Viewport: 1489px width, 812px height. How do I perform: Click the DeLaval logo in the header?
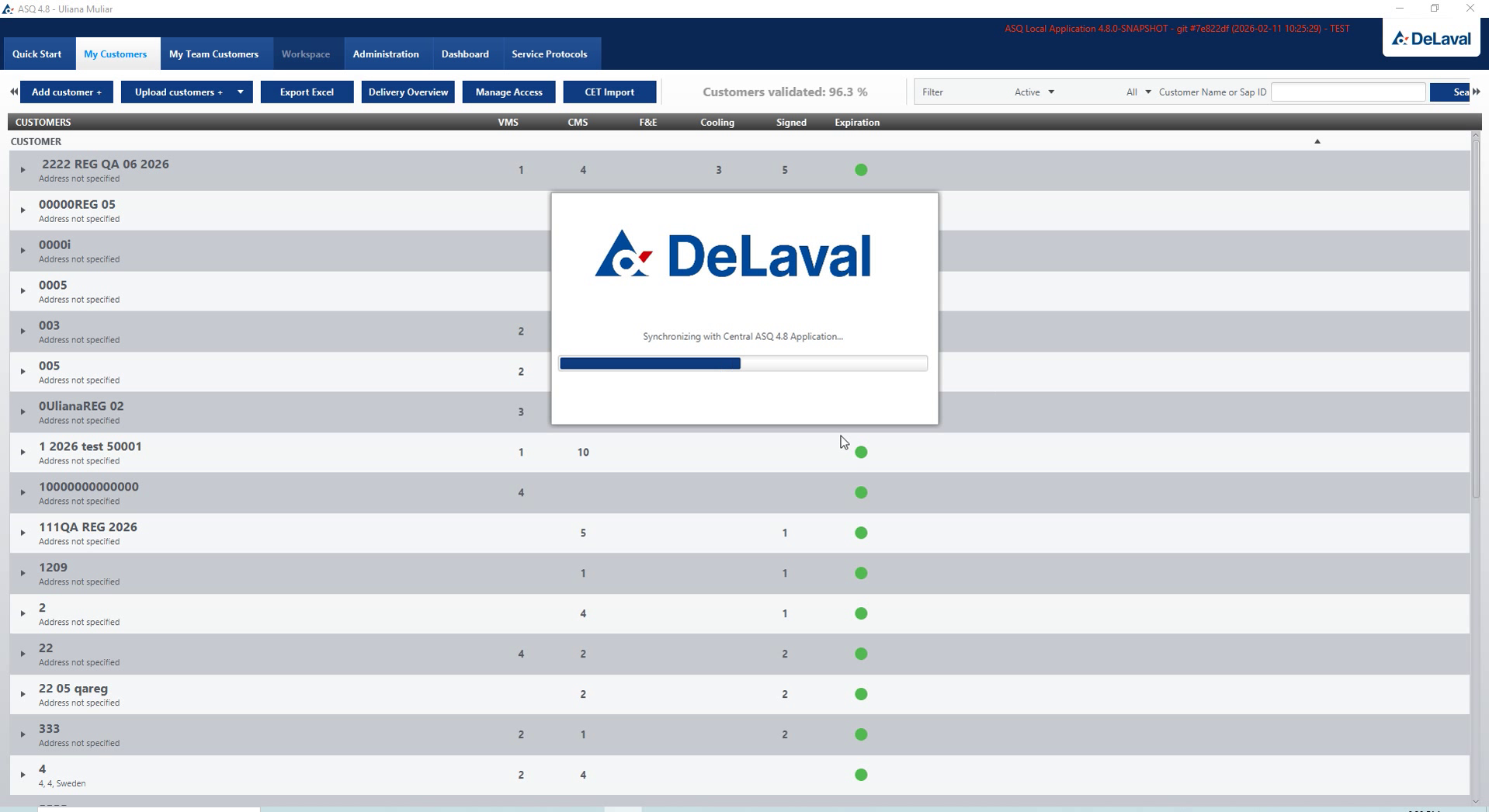click(x=1431, y=38)
